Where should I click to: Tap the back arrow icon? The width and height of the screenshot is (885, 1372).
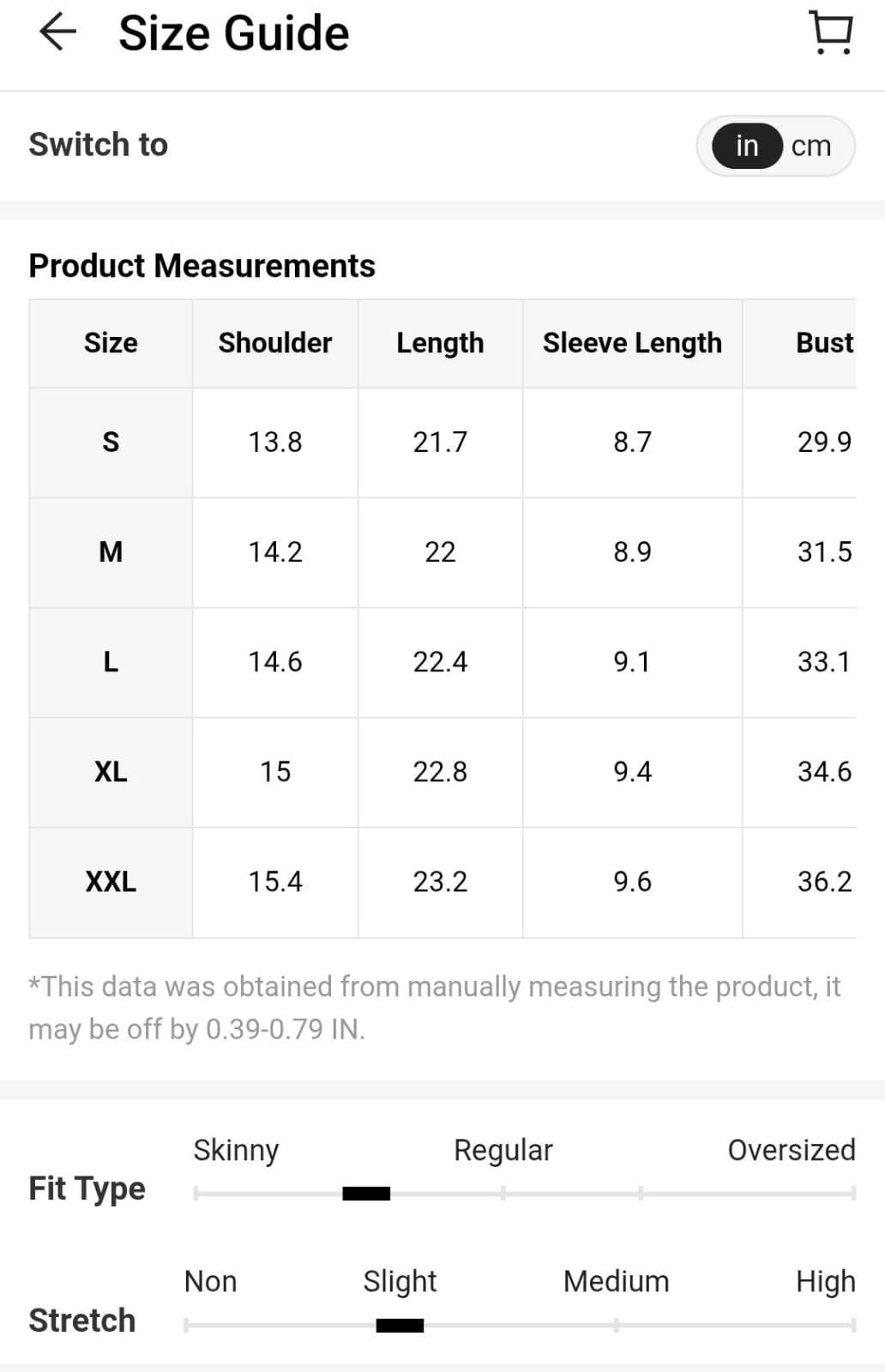tap(57, 33)
